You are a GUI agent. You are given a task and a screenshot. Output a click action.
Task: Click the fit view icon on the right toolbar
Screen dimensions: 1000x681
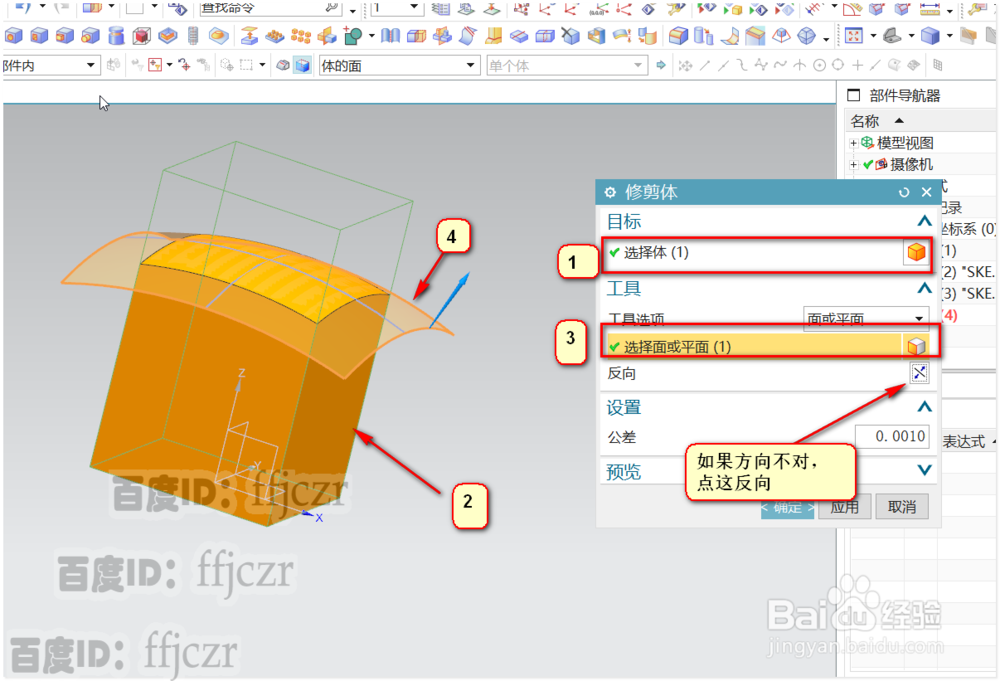(x=854, y=36)
